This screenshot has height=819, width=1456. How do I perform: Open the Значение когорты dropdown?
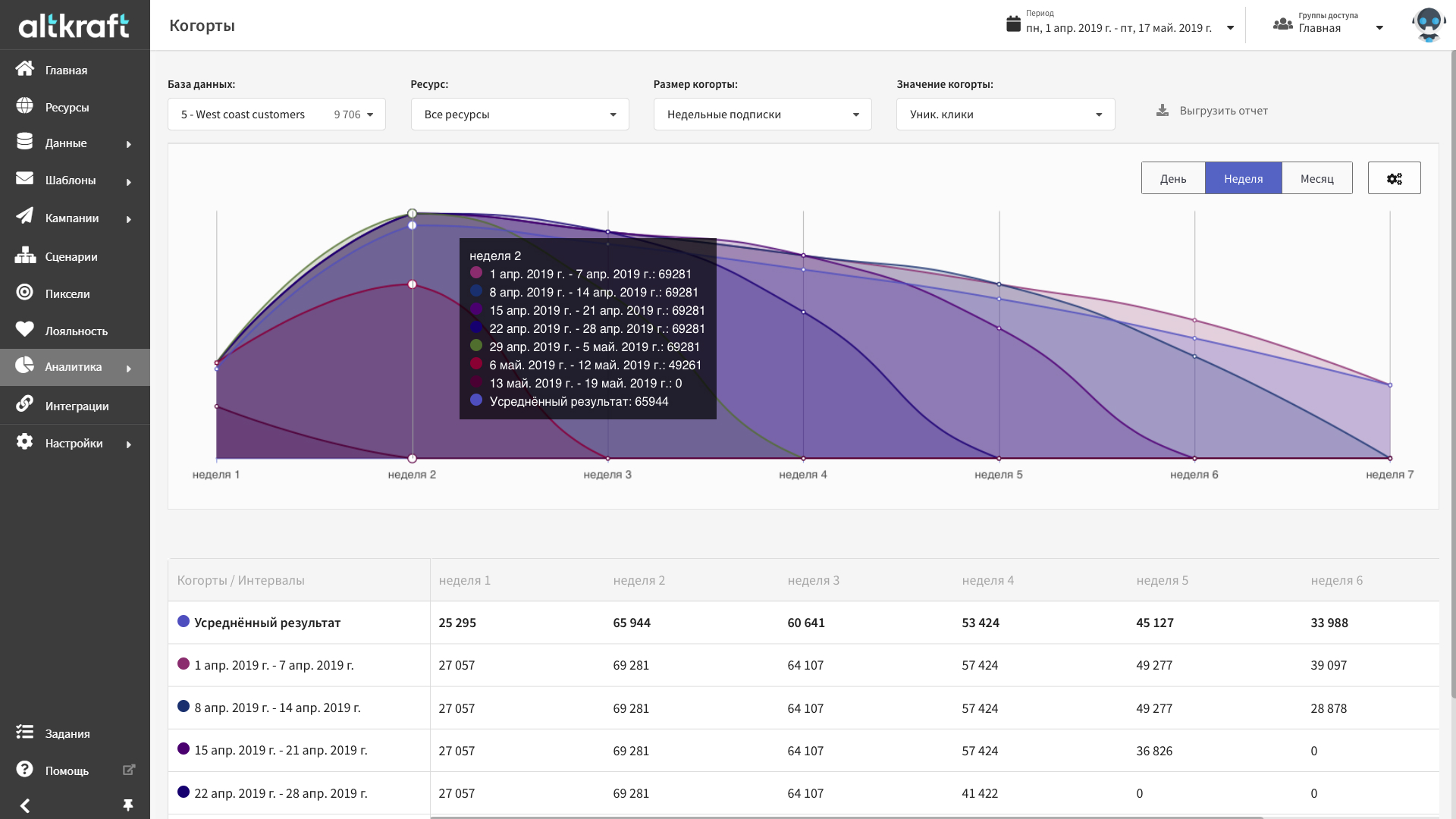1006,114
